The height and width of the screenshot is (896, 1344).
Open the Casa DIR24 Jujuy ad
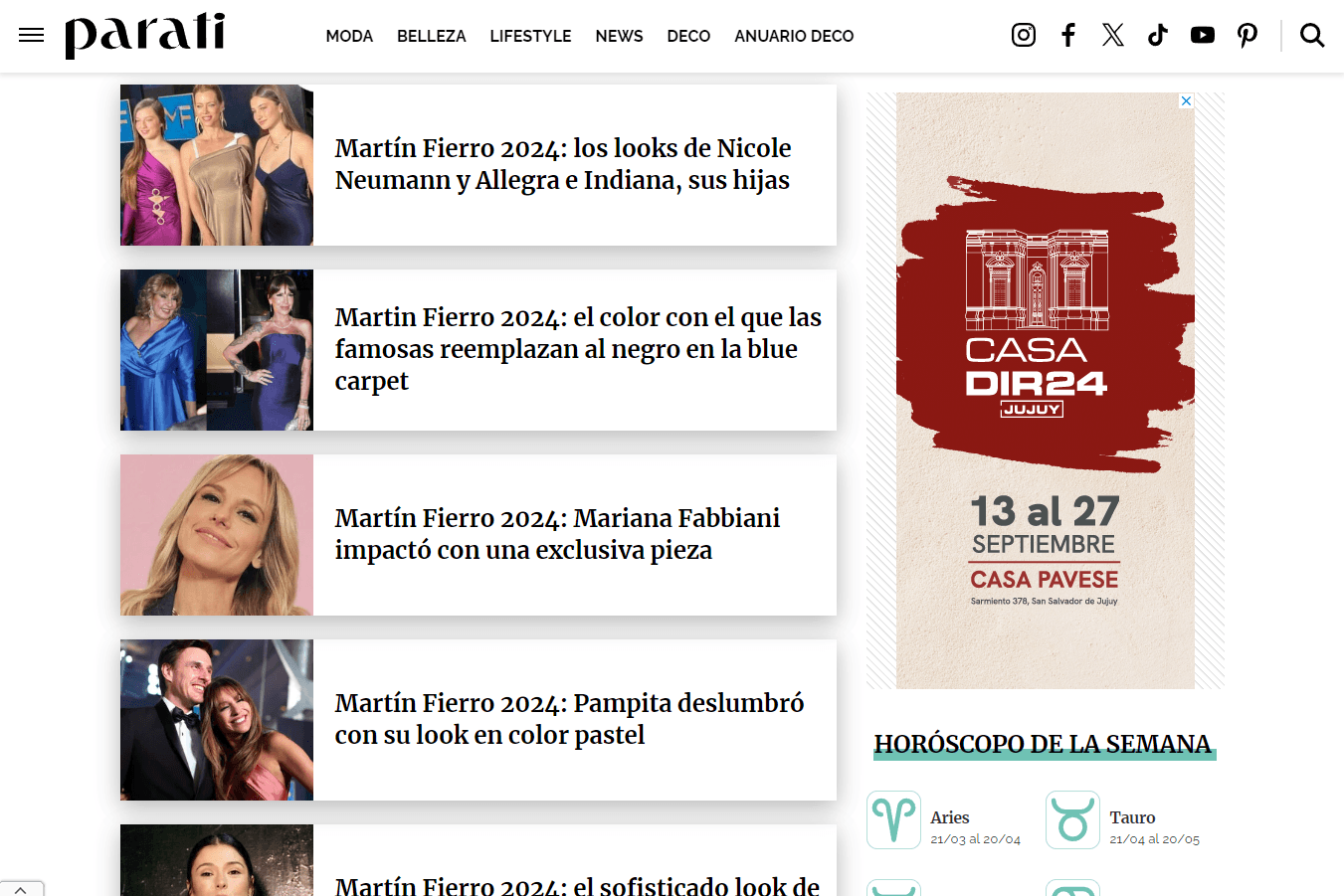pos(1046,391)
